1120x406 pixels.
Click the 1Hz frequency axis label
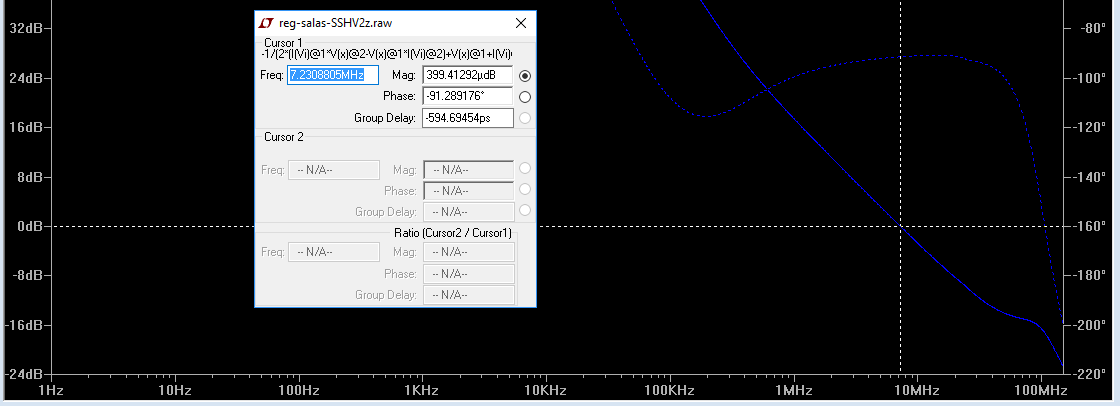pyautogui.click(x=51, y=391)
